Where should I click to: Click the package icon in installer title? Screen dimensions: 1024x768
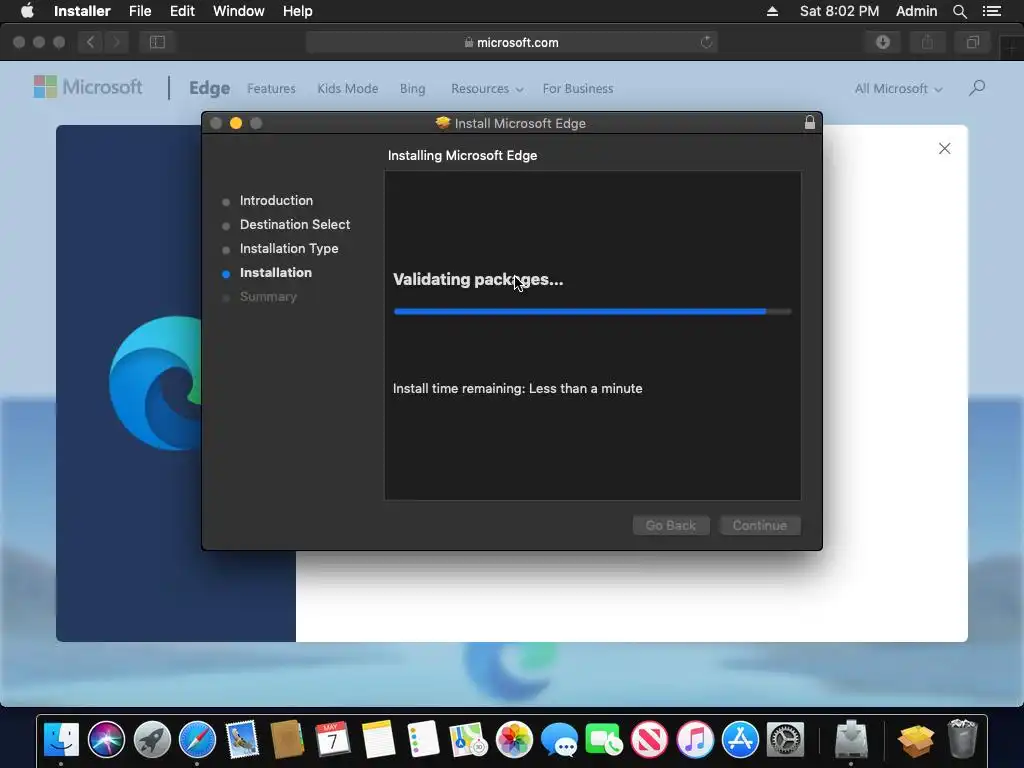pyautogui.click(x=443, y=123)
